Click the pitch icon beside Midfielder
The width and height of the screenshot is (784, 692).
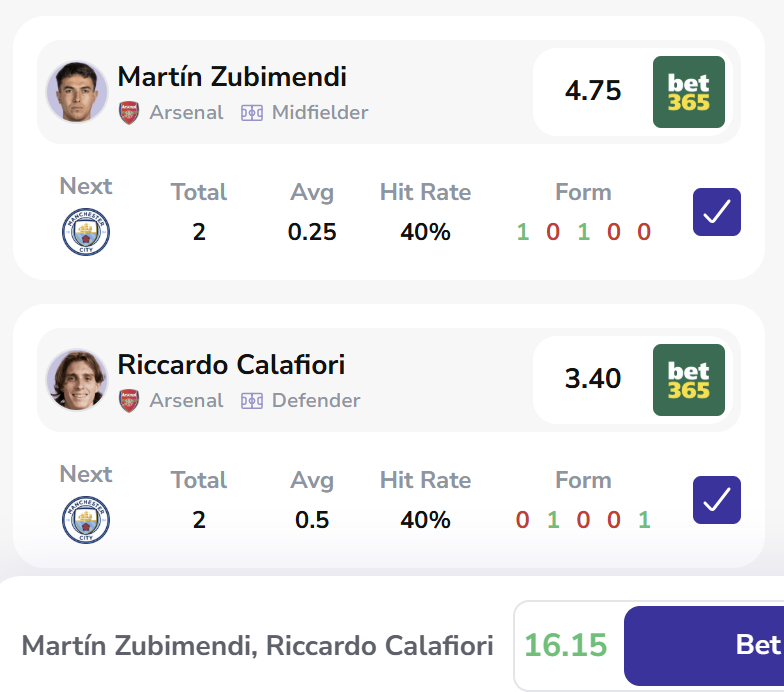pyautogui.click(x=251, y=112)
